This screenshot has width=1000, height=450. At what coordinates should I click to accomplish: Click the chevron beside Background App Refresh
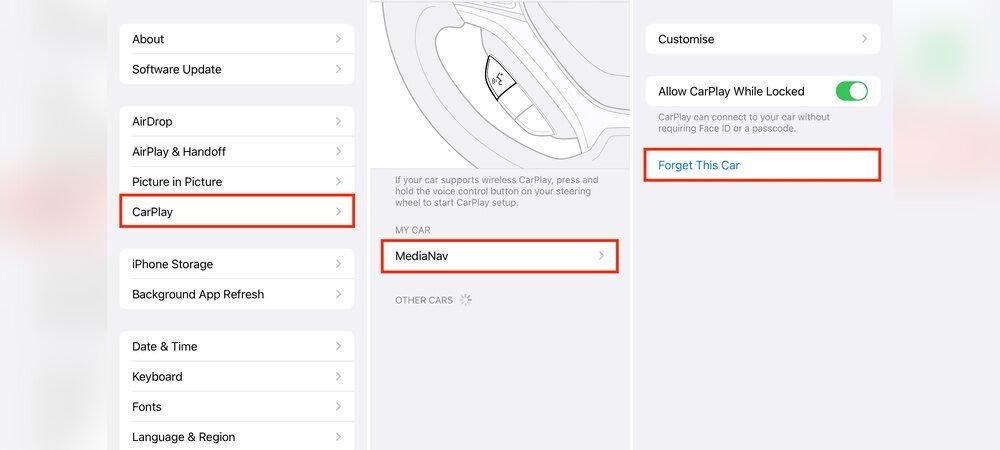pyautogui.click(x=339, y=294)
